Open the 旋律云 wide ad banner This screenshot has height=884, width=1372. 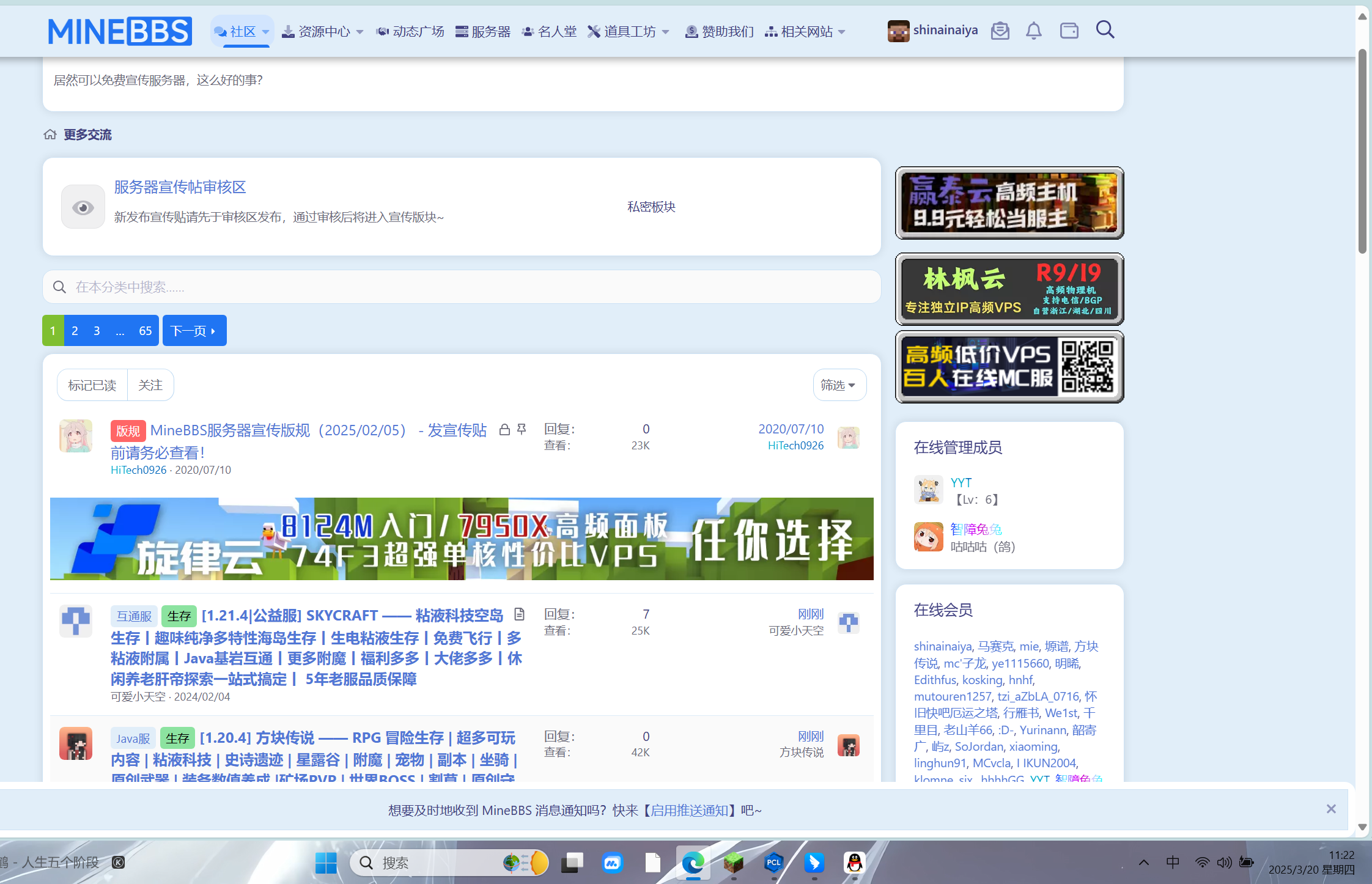pos(462,539)
